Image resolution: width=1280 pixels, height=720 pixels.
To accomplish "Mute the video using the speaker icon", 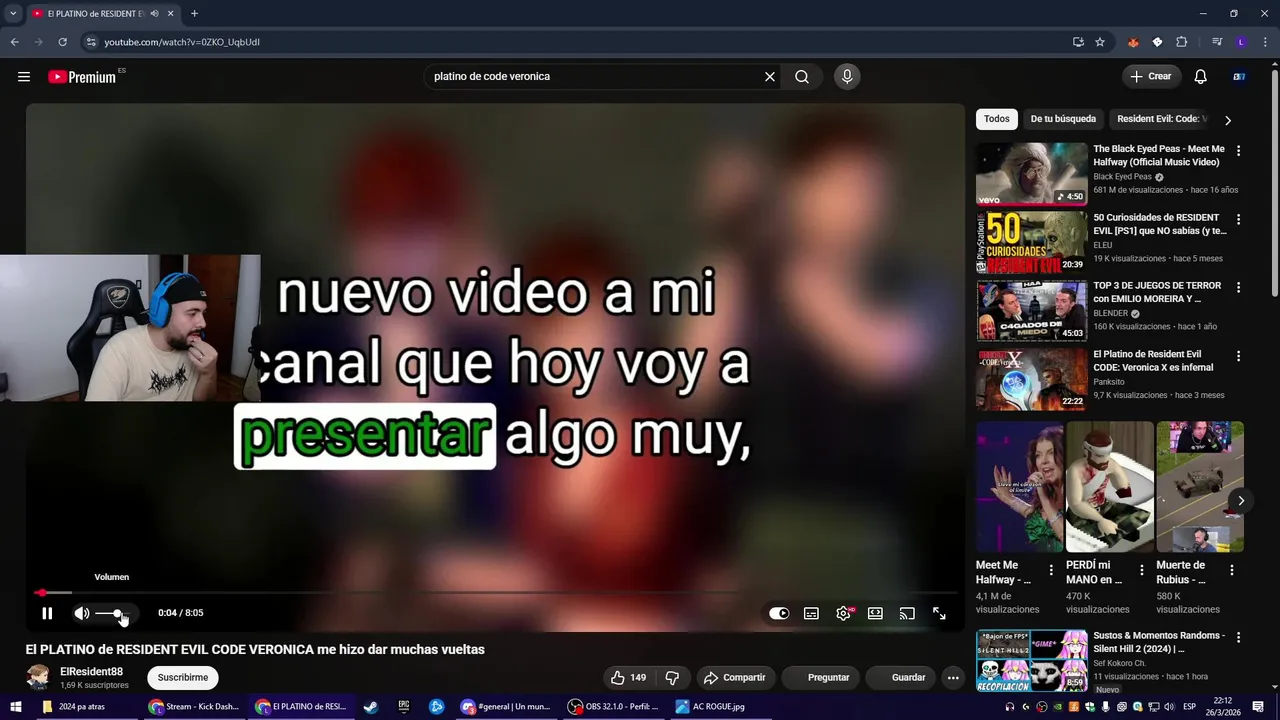I will coord(82,613).
